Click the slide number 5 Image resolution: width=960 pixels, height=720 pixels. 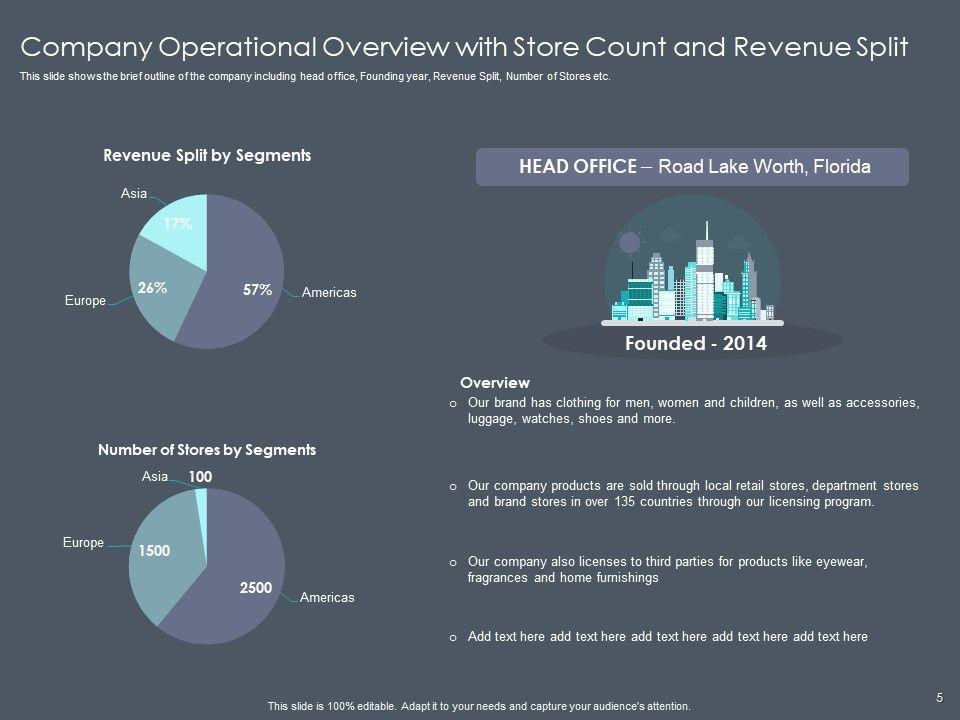[940, 697]
